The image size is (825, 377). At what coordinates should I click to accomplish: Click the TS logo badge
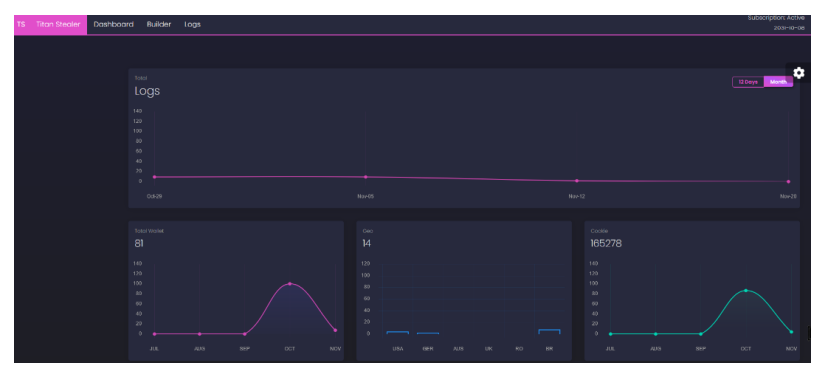click(21, 24)
